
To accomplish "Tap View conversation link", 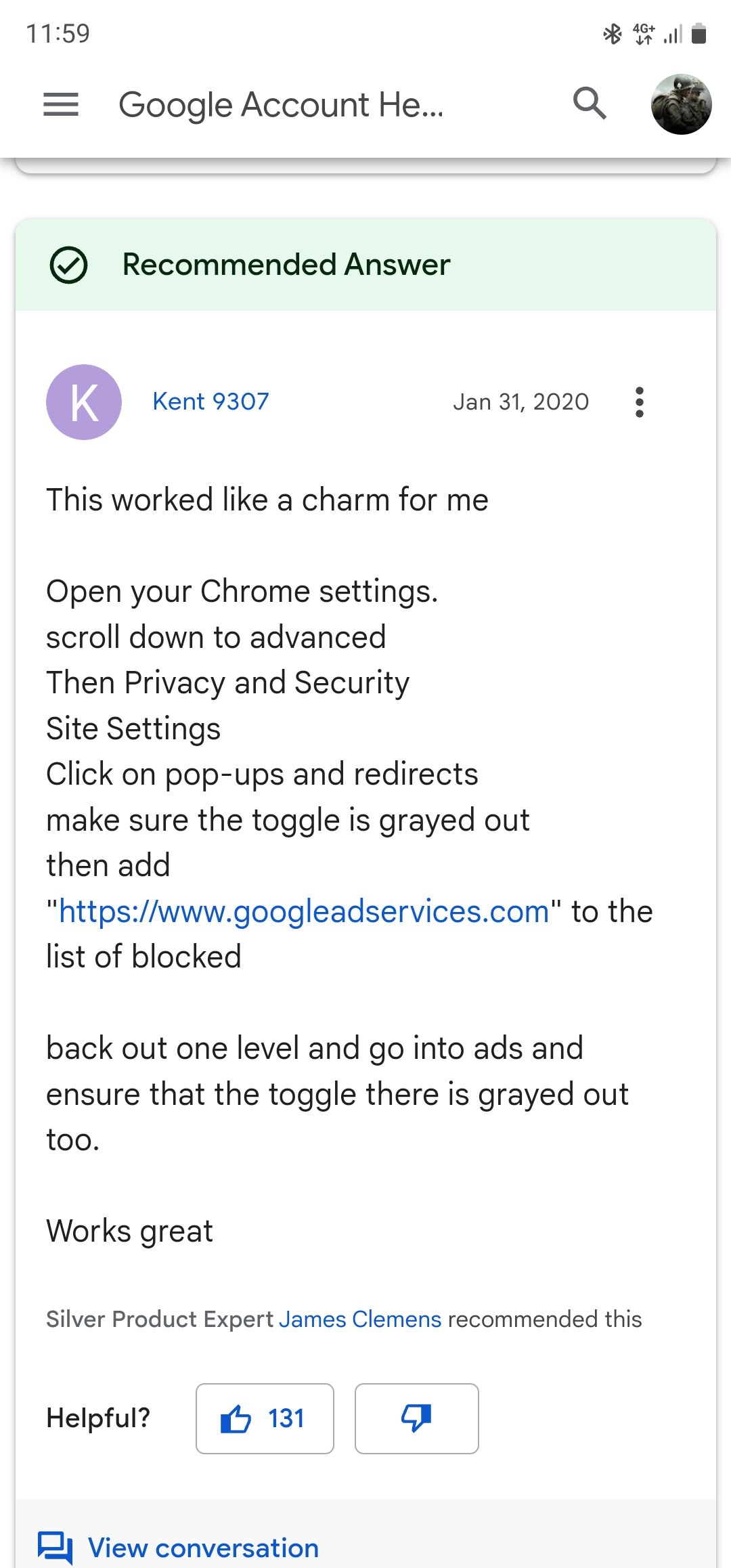I will (203, 1548).
